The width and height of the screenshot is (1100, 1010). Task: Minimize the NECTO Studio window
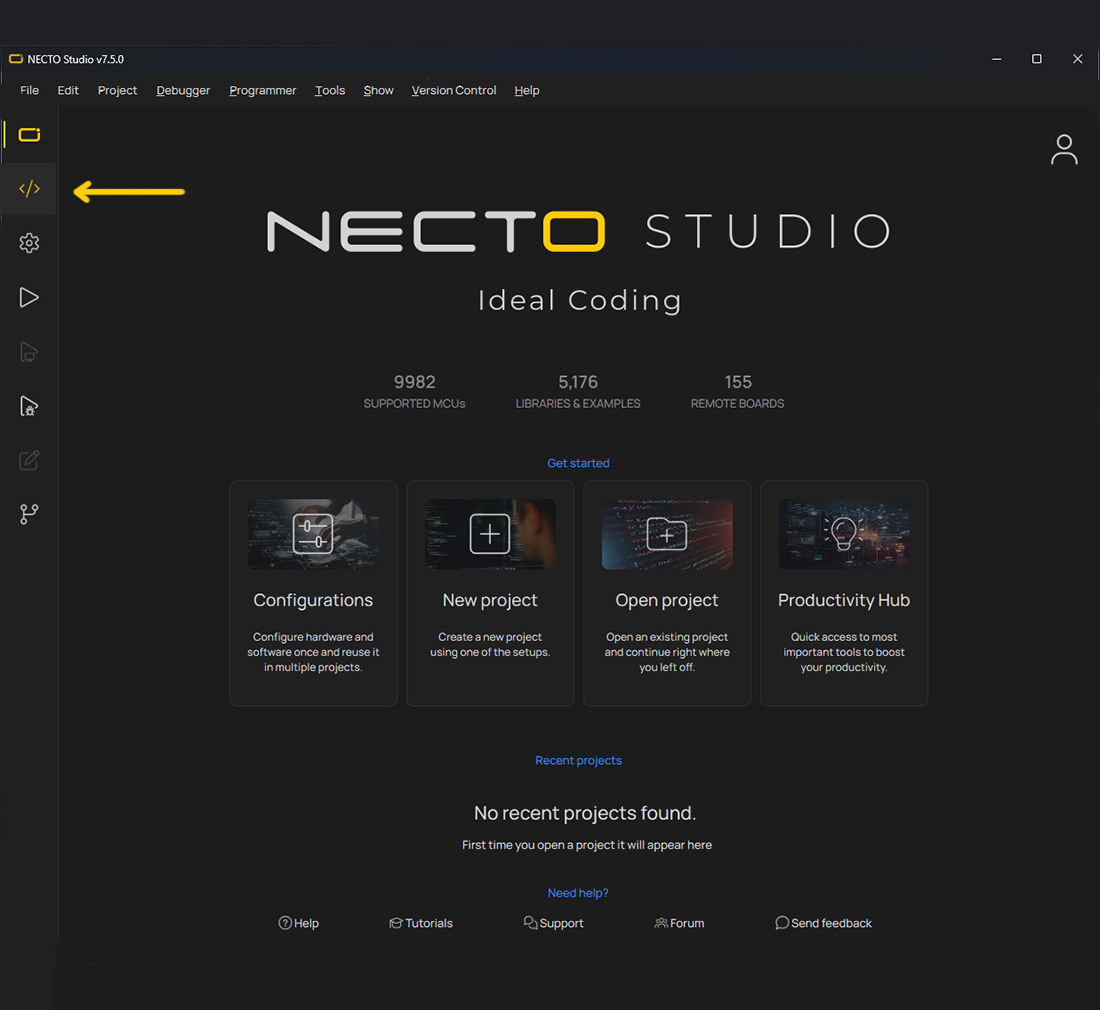996,59
